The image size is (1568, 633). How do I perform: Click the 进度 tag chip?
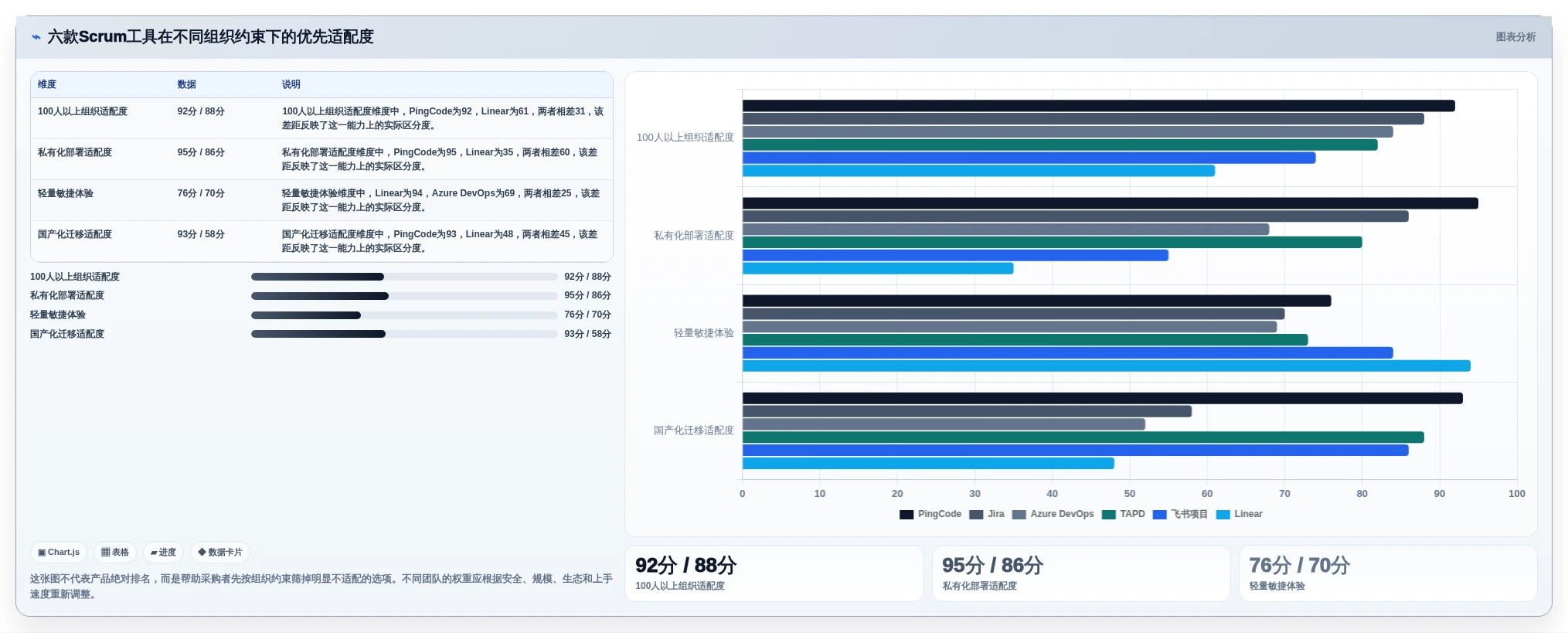(163, 553)
